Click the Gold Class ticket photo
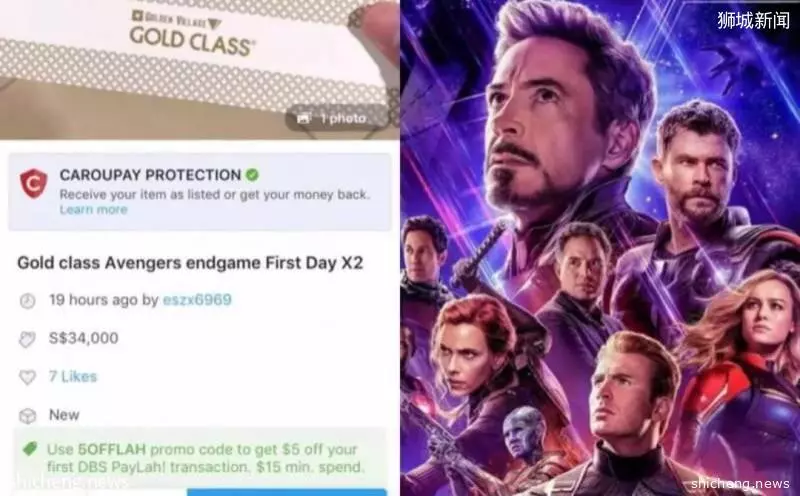The height and width of the screenshot is (496, 800). tap(199, 69)
